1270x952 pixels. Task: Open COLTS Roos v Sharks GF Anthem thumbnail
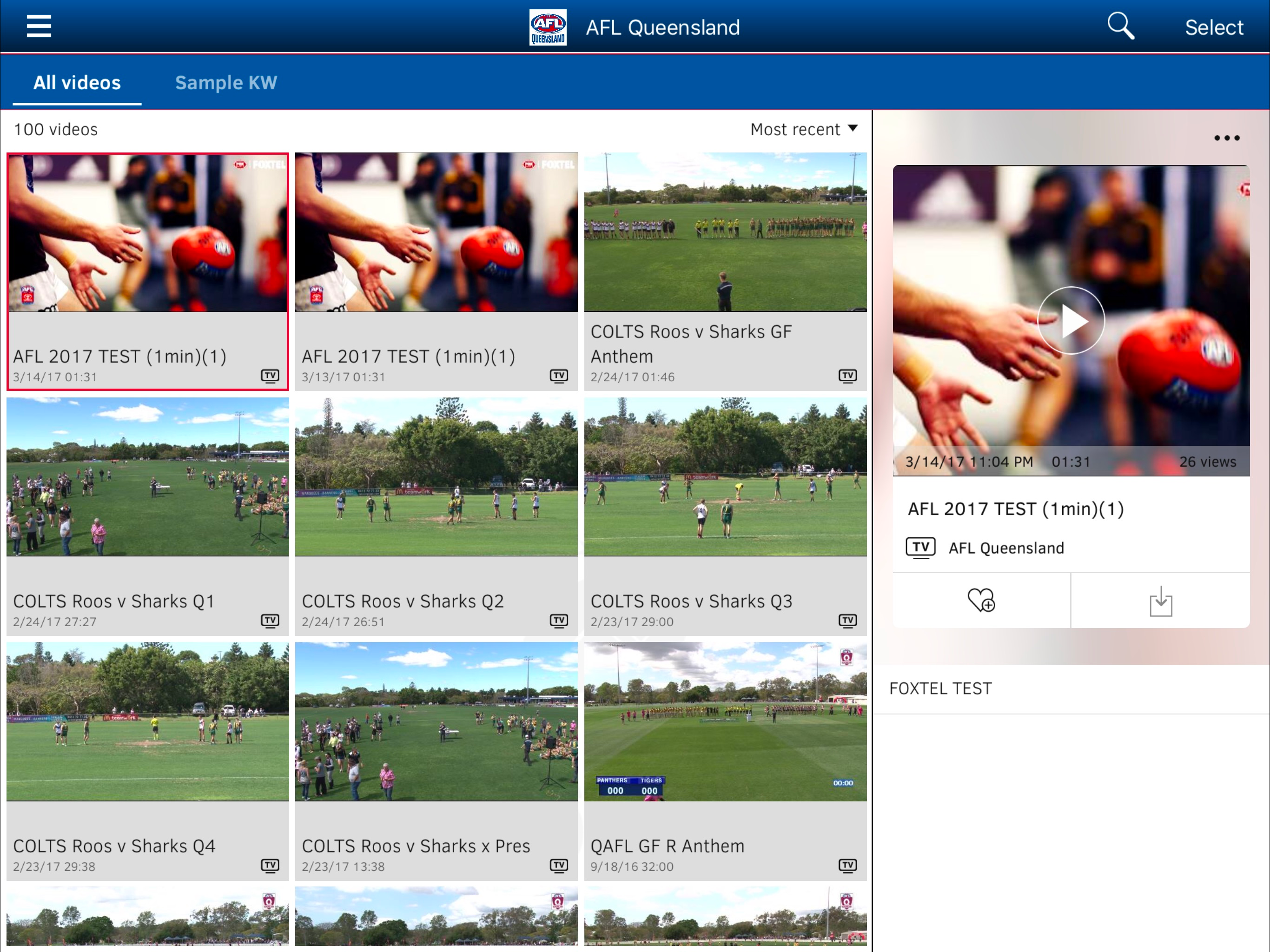coord(725,232)
